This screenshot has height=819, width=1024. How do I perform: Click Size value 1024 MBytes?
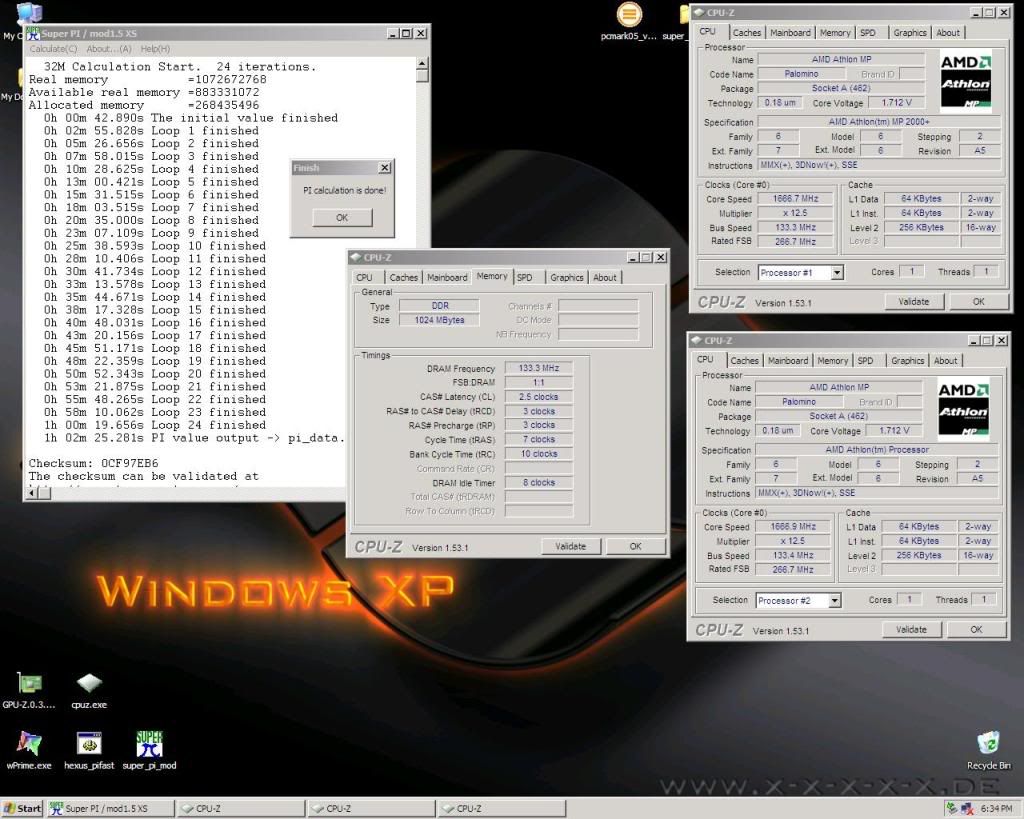tap(439, 320)
